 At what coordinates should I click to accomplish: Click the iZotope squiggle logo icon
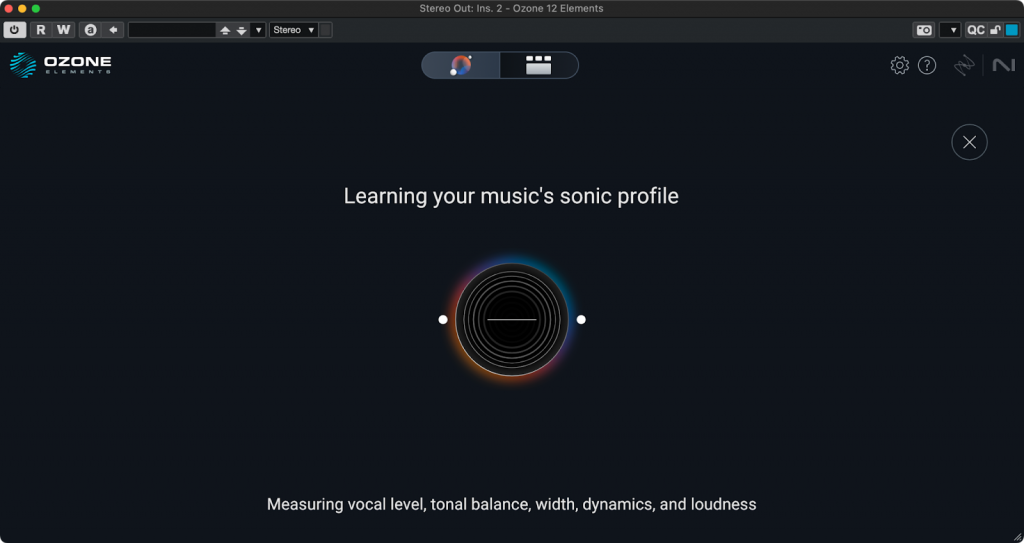coord(963,66)
